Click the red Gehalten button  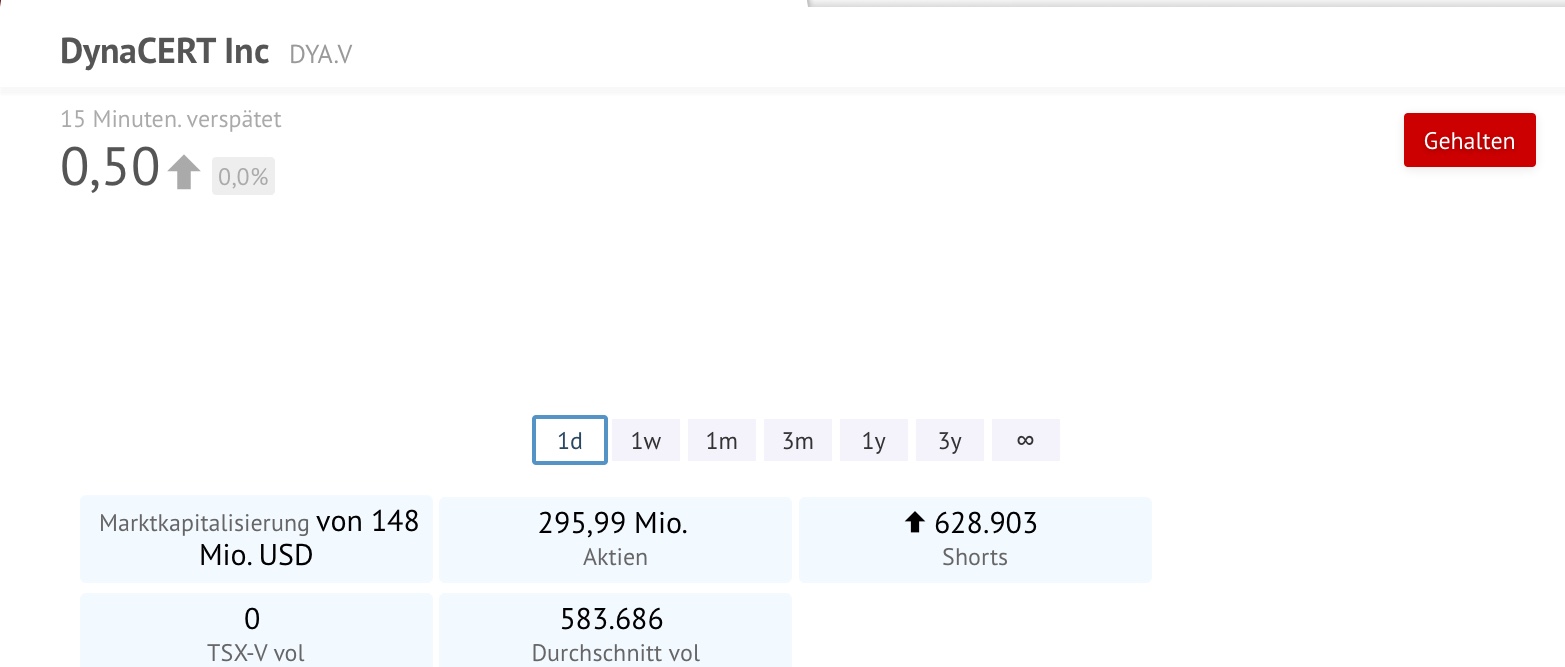pos(1469,141)
